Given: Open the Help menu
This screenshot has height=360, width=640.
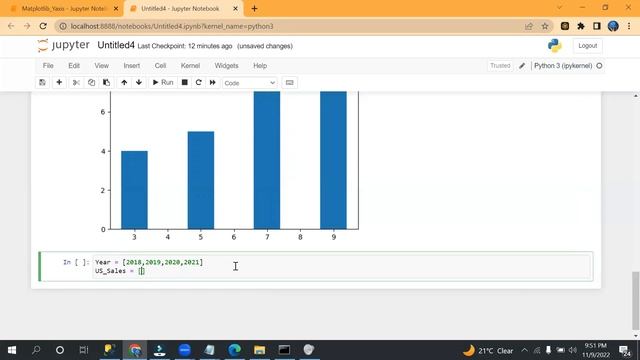Looking at the screenshot, I should tap(260, 66).
